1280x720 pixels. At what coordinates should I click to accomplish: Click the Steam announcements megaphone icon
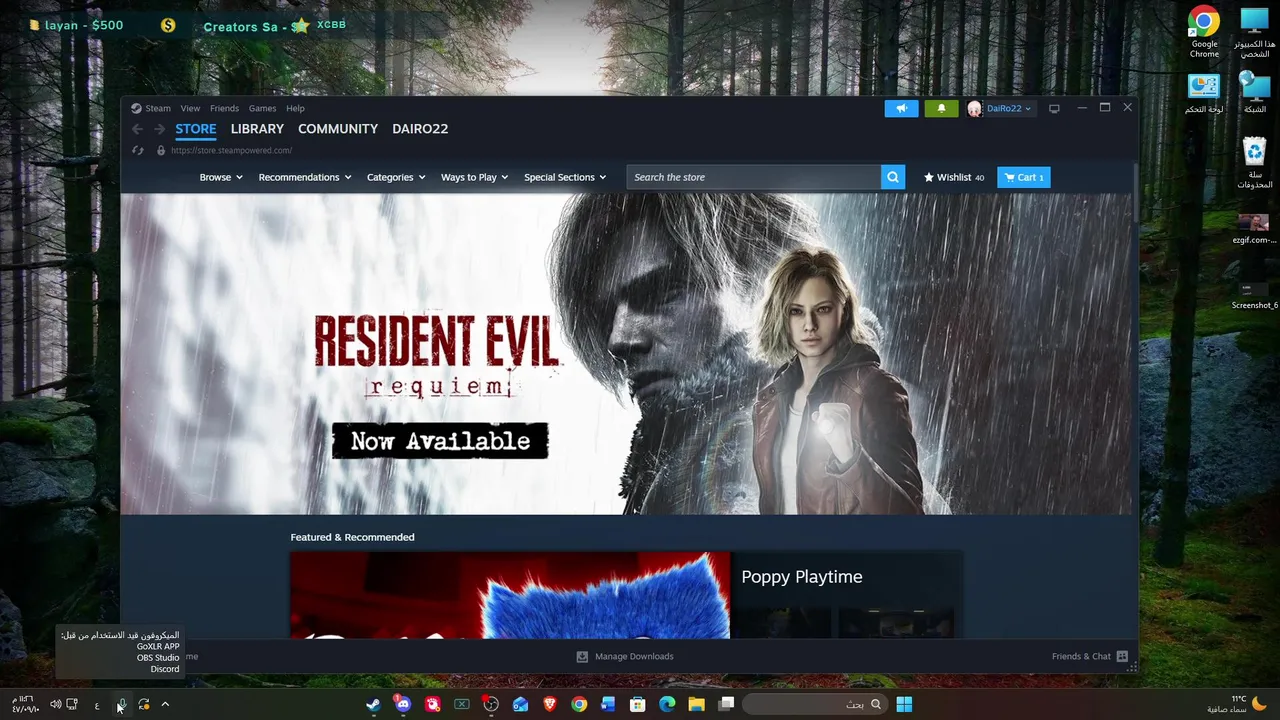click(x=901, y=108)
